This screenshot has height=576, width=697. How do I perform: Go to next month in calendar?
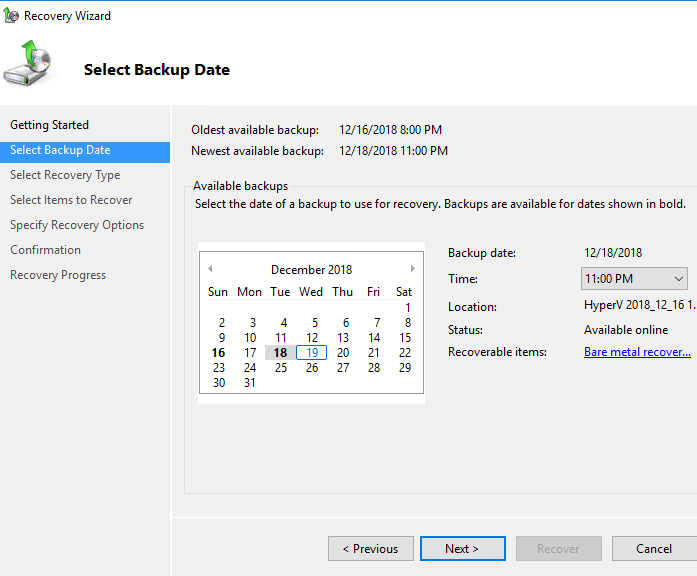coord(413,268)
